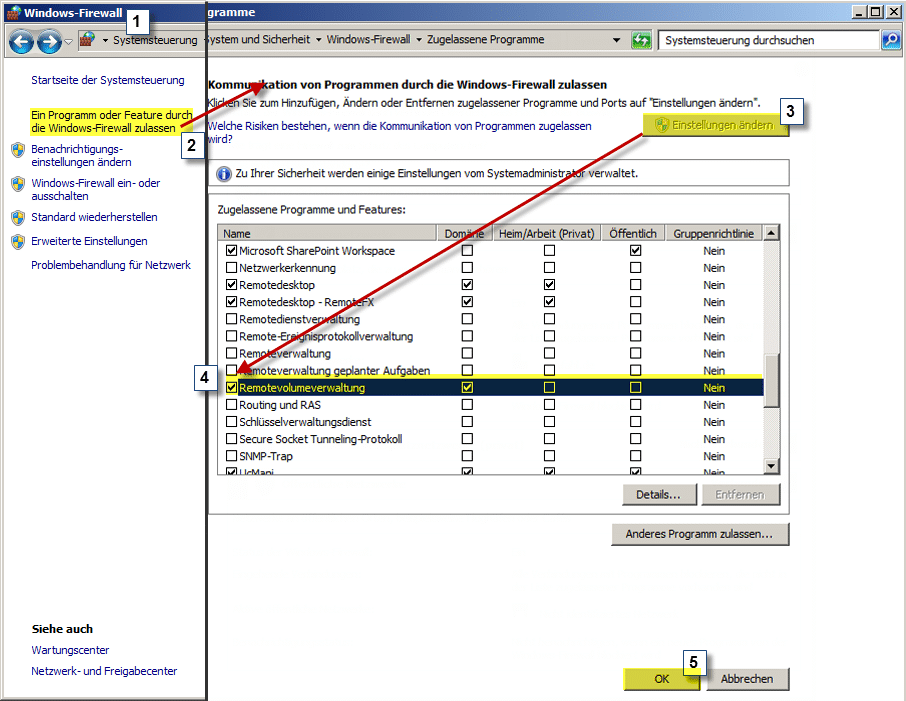The image size is (906, 701).
Task: Open Details for the selected program
Action: (x=659, y=495)
